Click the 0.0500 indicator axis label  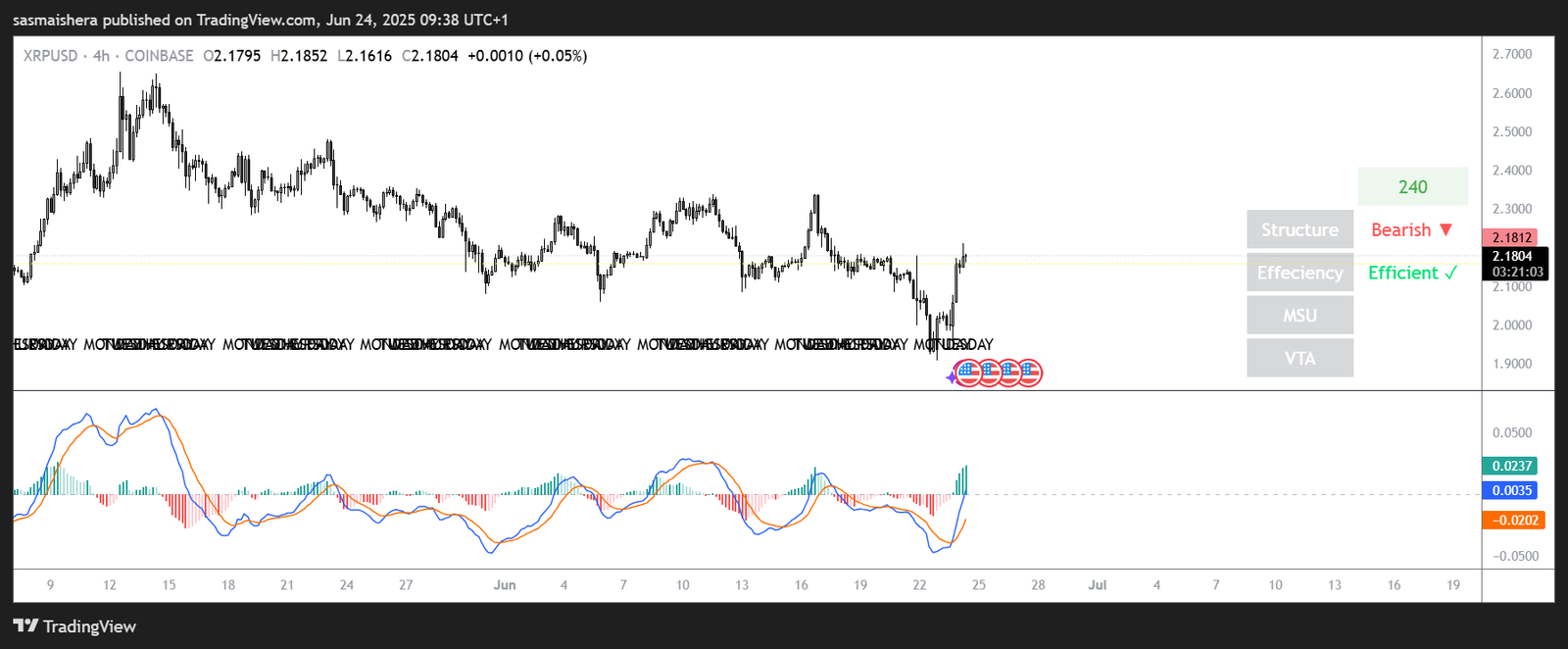coord(1512,432)
